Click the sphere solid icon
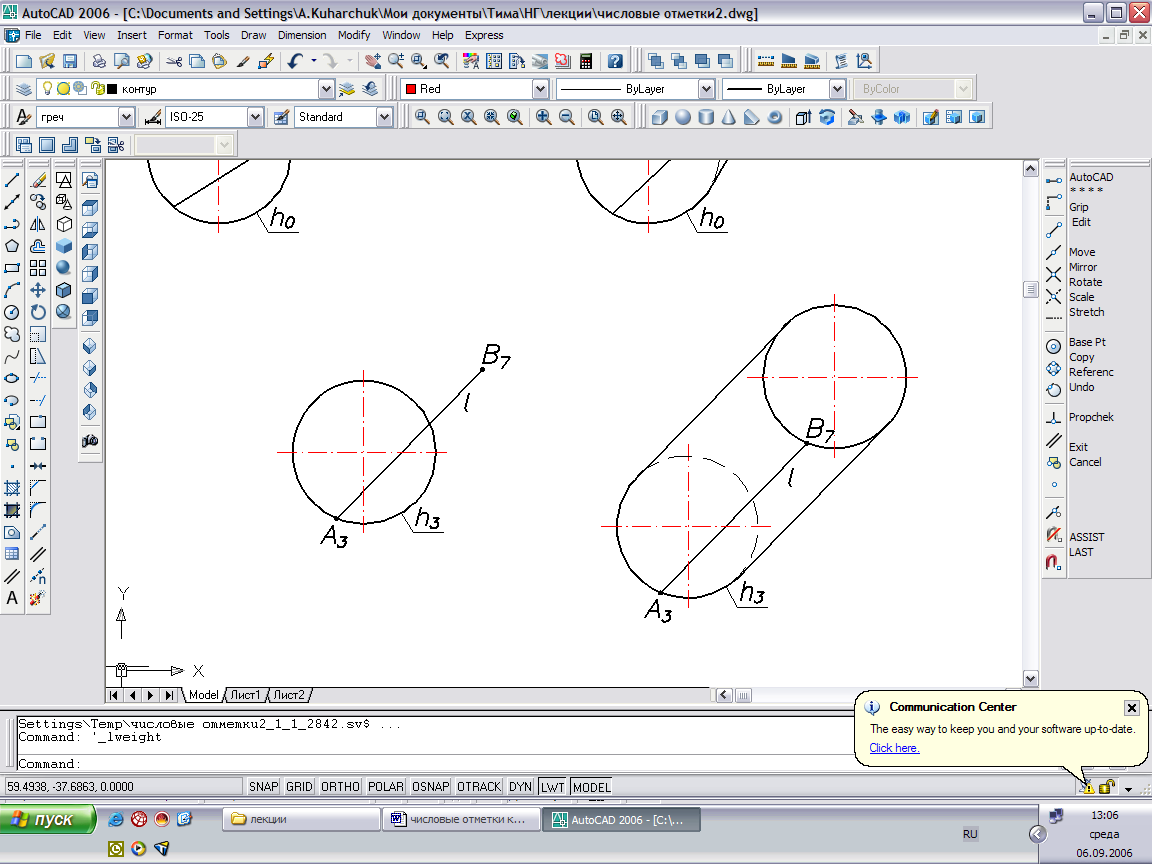The image size is (1152, 864). [683, 117]
